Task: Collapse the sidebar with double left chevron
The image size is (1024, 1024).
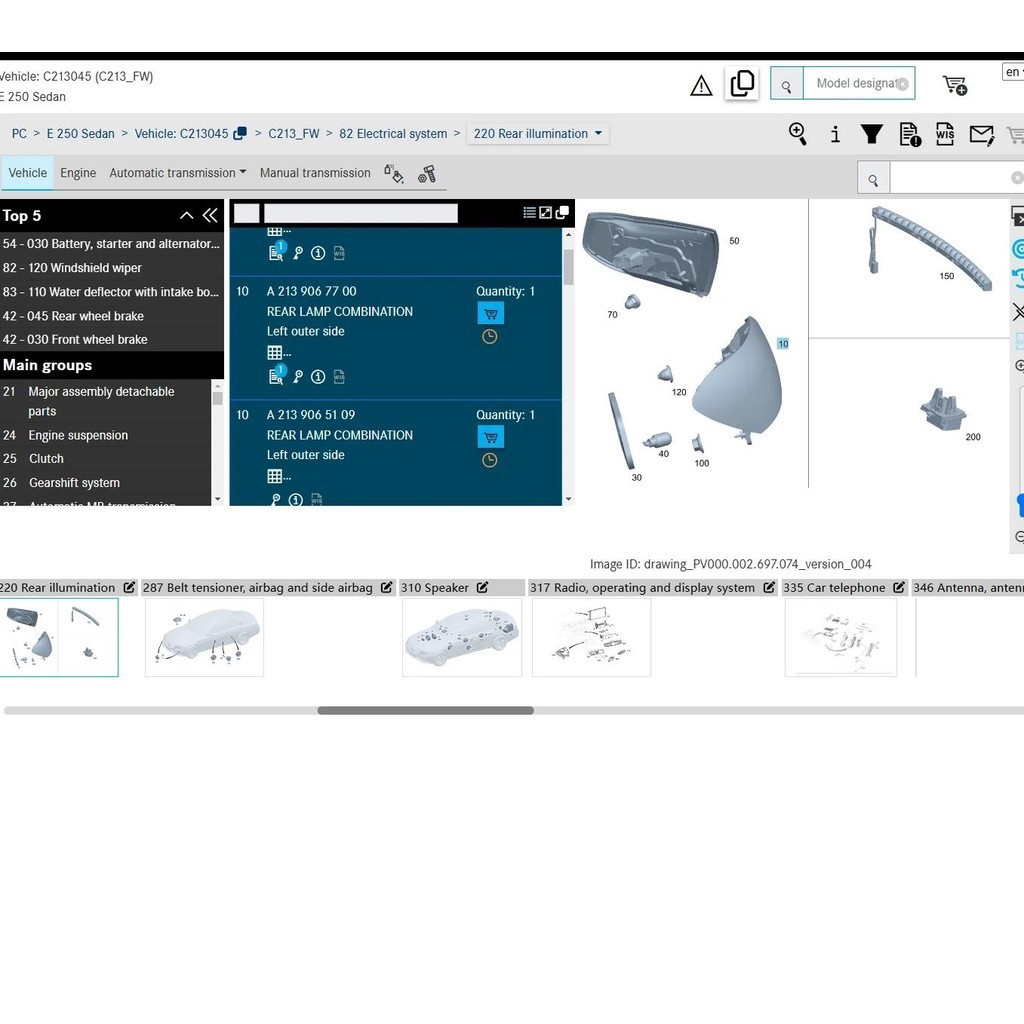Action: (210, 216)
